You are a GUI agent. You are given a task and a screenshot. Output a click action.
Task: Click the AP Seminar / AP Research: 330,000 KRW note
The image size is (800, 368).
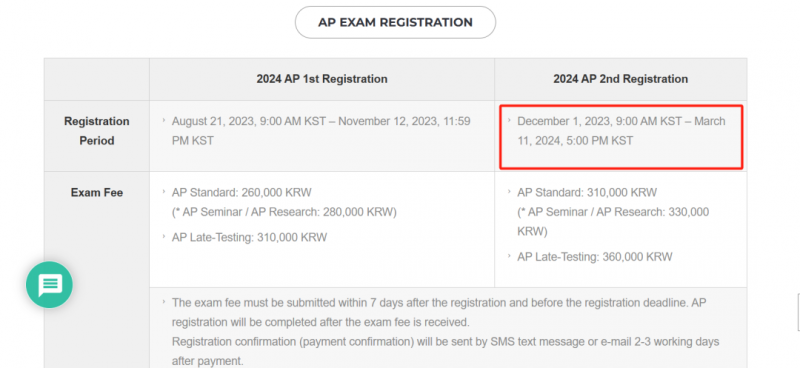pyautogui.click(x=613, y=222)
